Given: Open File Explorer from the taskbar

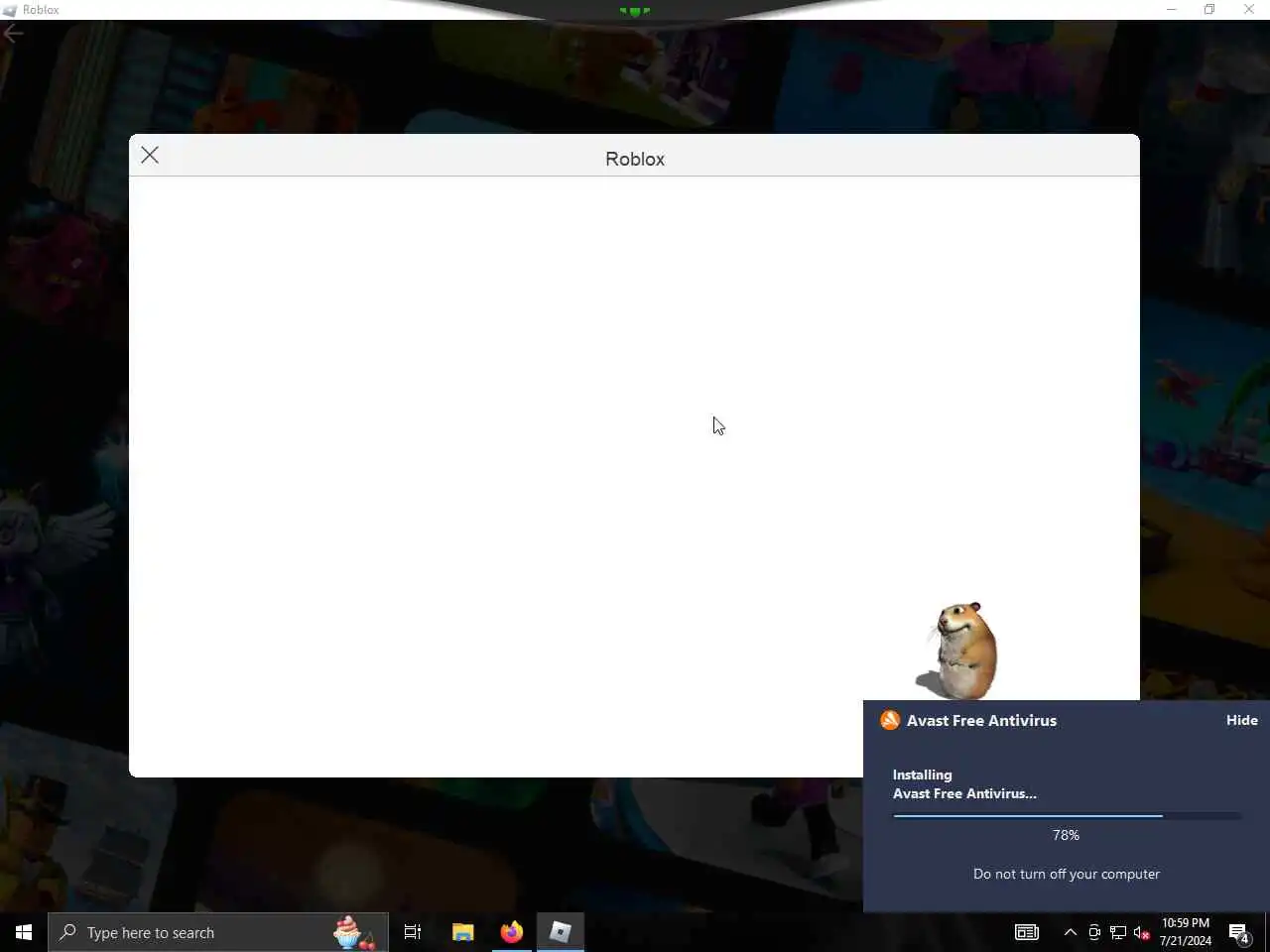Looking at the screenshot, I should click(x=462, y=932).
